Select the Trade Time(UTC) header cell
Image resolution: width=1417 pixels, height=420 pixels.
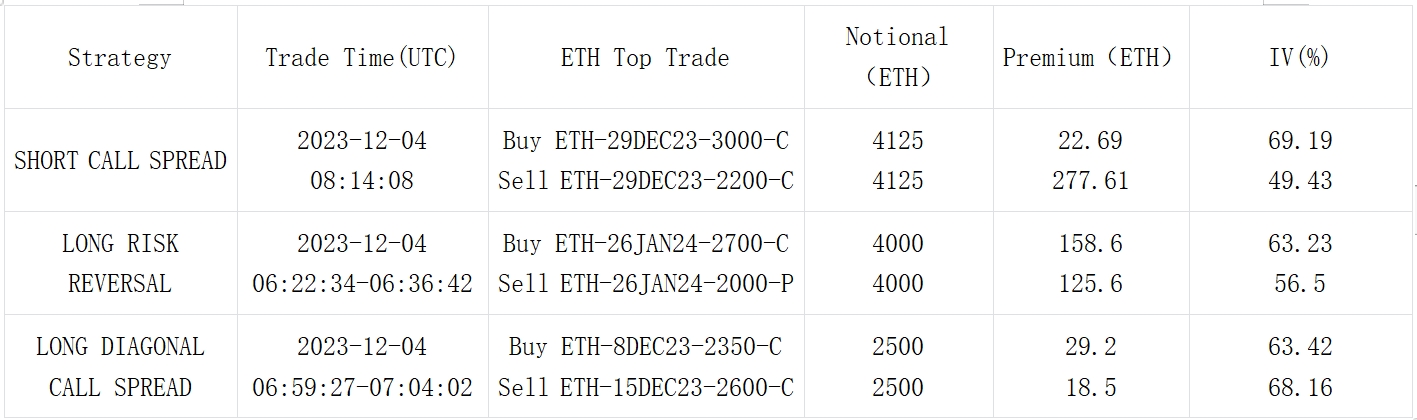coord(361,58)
